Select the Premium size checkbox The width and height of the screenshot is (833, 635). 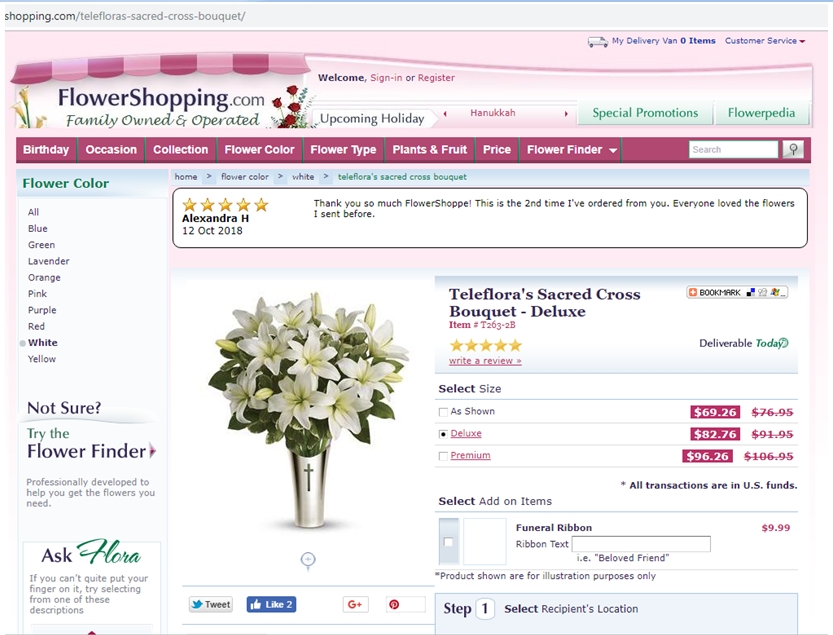444,456
